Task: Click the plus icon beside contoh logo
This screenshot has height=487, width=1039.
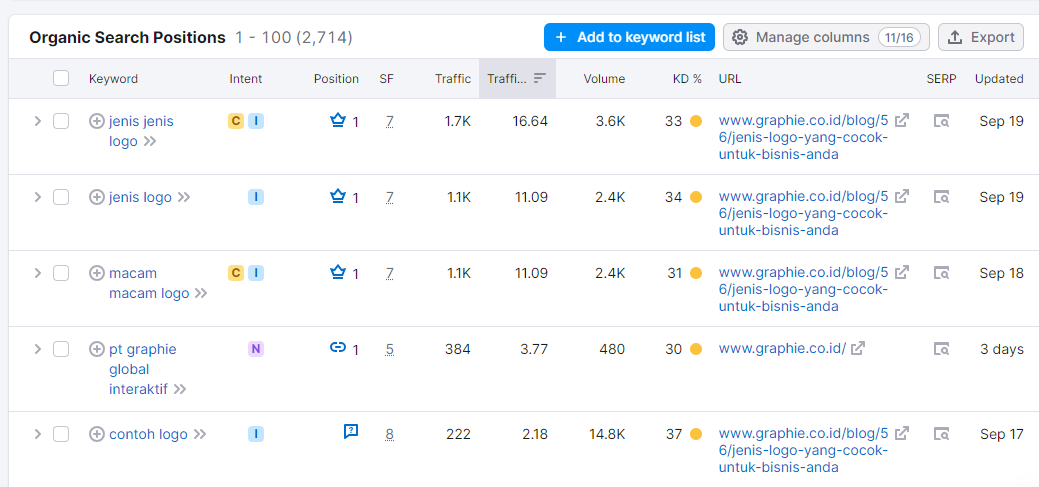Action: 97,435
